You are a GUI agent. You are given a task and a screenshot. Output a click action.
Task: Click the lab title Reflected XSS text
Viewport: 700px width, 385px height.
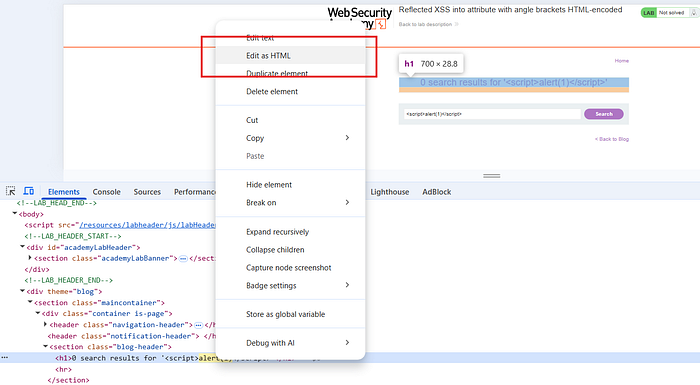click(x=510, y=10)
